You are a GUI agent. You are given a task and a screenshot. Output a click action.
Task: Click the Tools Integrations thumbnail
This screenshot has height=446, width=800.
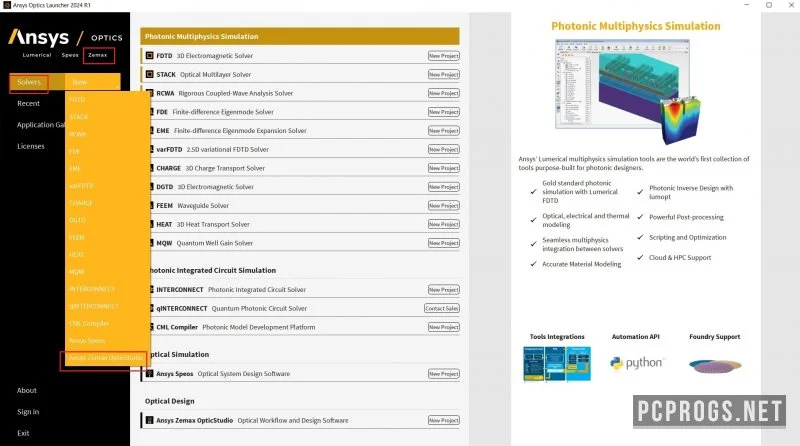pyautogui.click(x=557, y=364)
